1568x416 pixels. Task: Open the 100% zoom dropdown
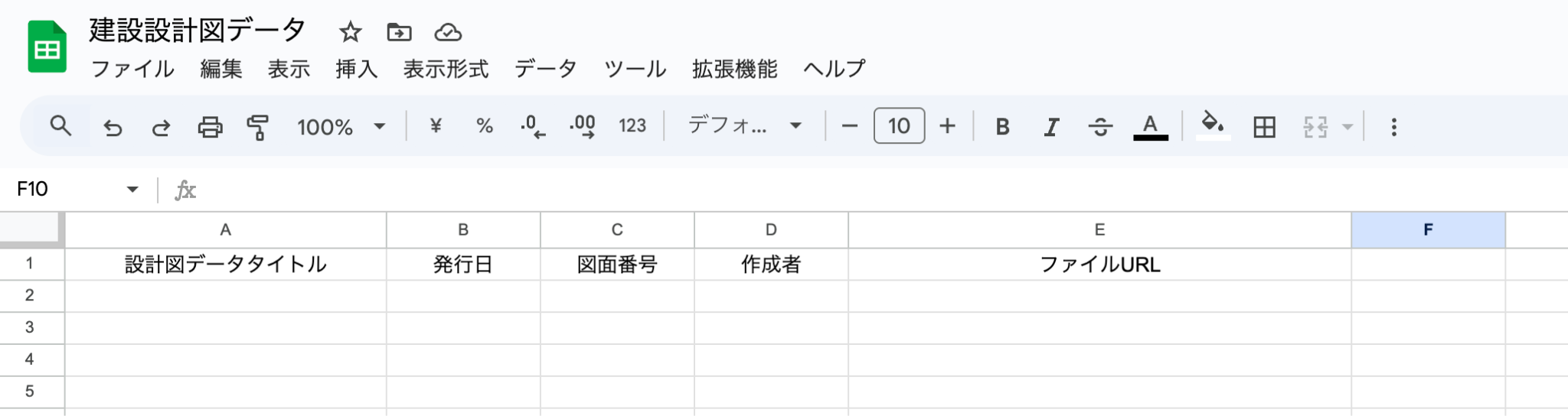coord(341,127)
